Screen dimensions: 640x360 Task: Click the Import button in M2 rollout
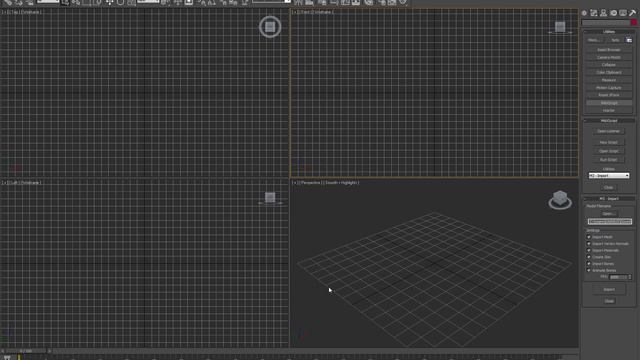(x=609, y=289)
